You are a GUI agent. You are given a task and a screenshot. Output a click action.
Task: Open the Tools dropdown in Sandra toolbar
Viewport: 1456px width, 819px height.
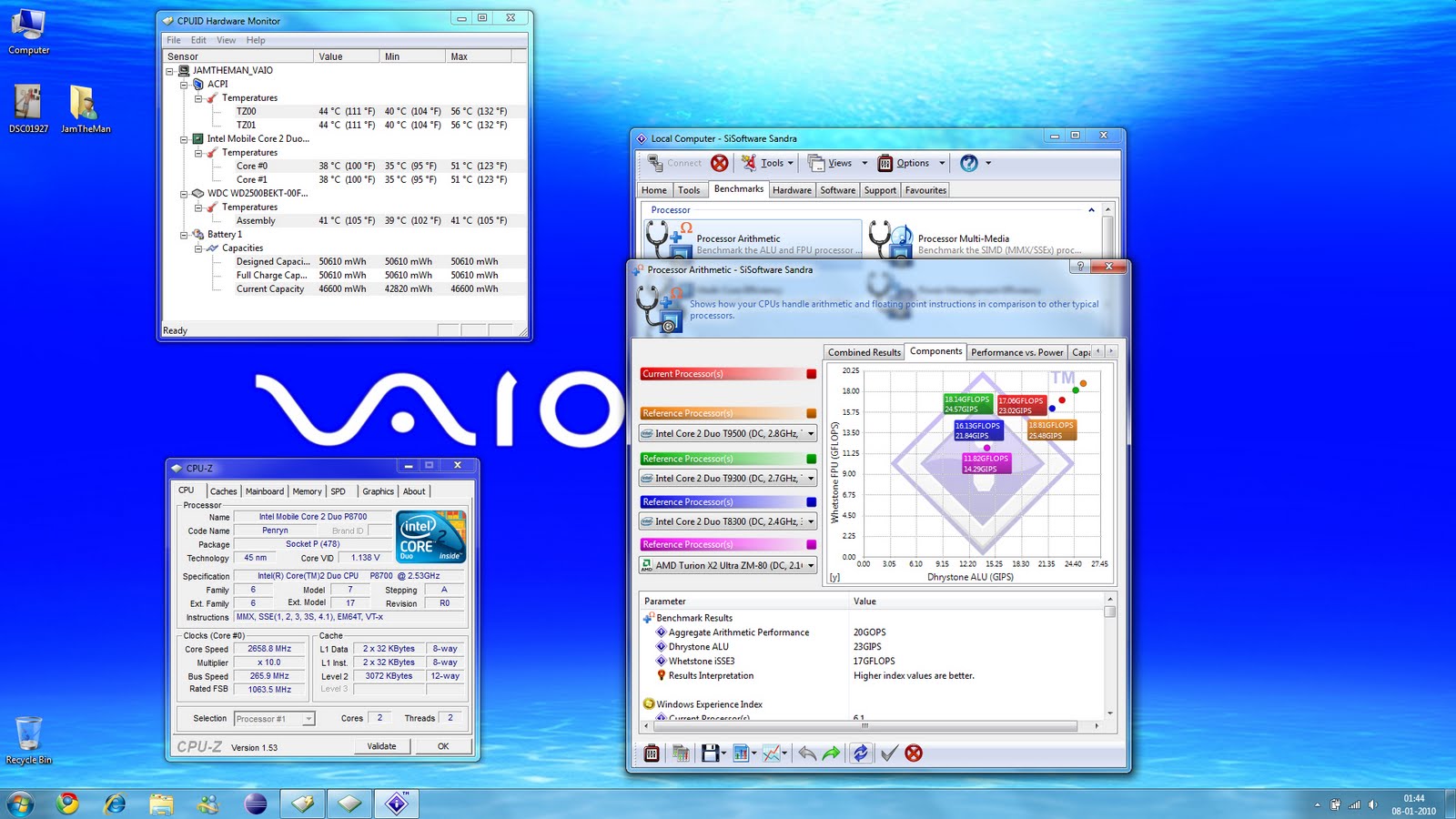coord(790,163)
